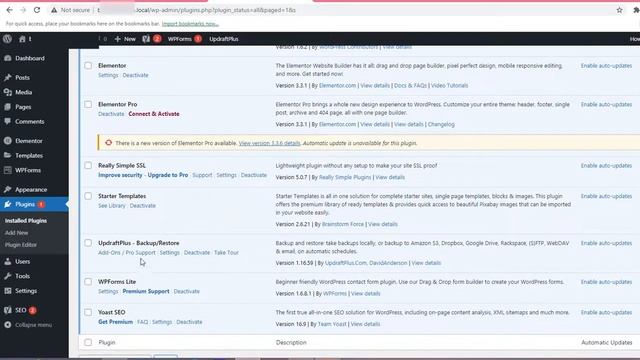Click Connect & Activate for Elementor Pro
Screen dimensions: 640x360
point(154,114)
